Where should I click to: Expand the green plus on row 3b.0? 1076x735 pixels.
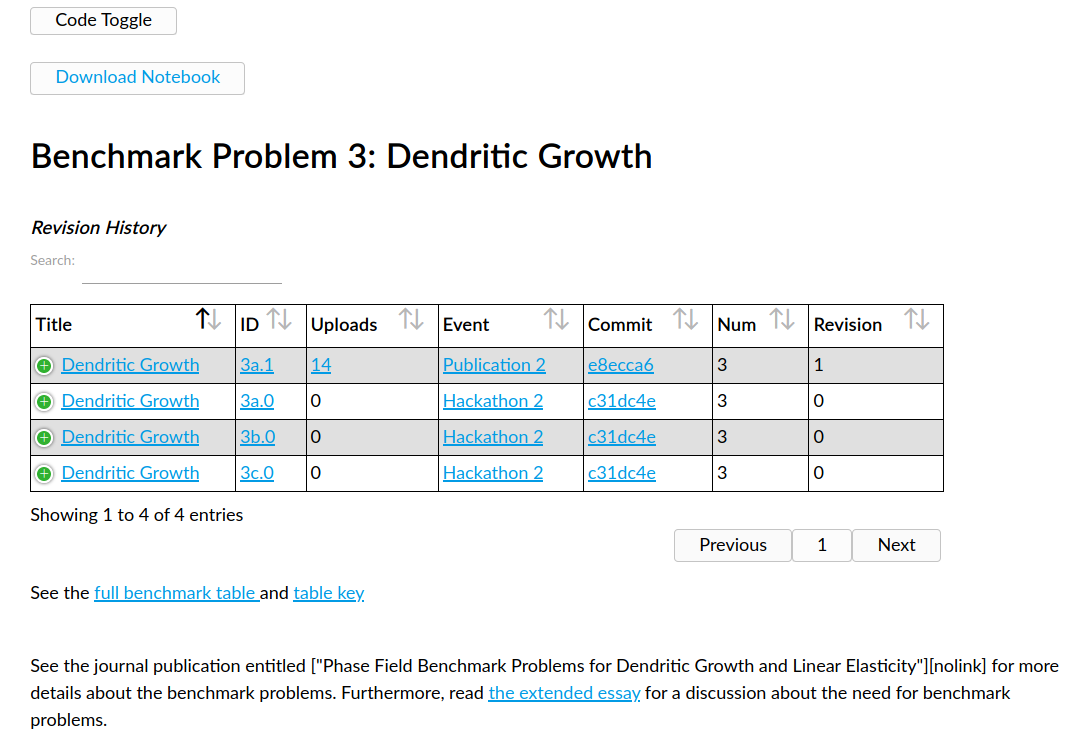(x=44, y=438)
